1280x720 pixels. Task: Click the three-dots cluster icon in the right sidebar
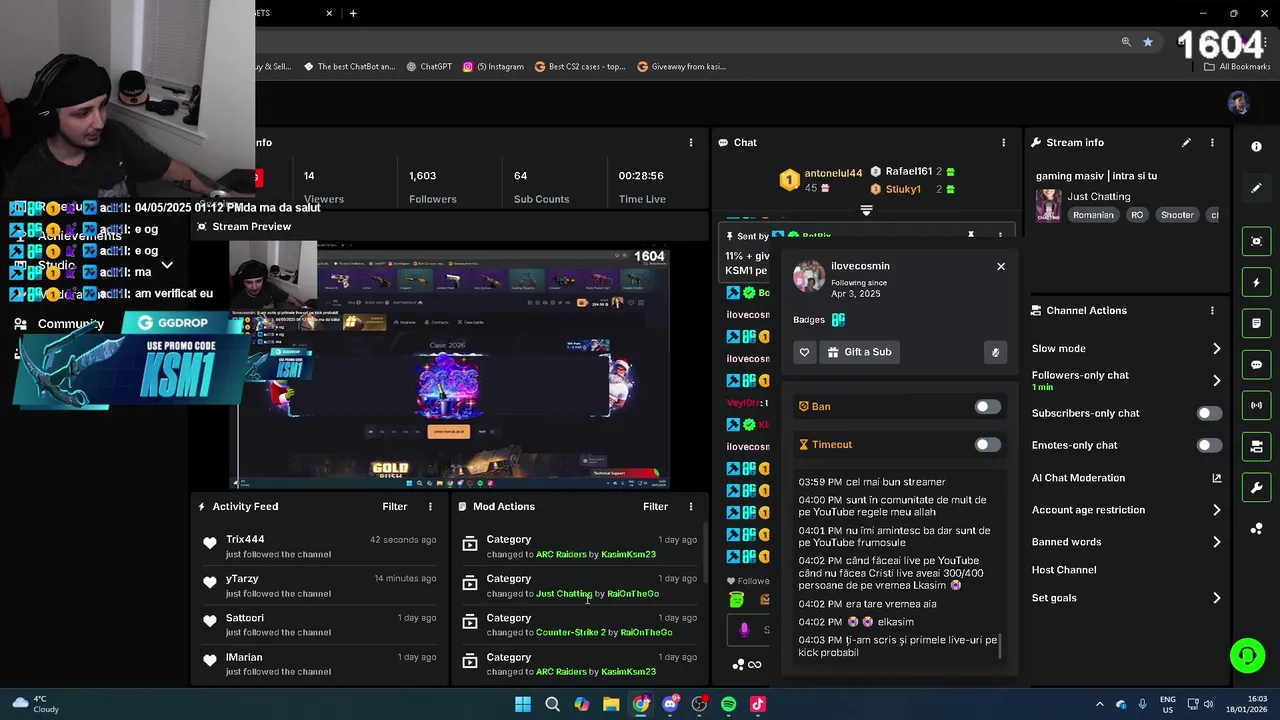(x=1256, y=529)
